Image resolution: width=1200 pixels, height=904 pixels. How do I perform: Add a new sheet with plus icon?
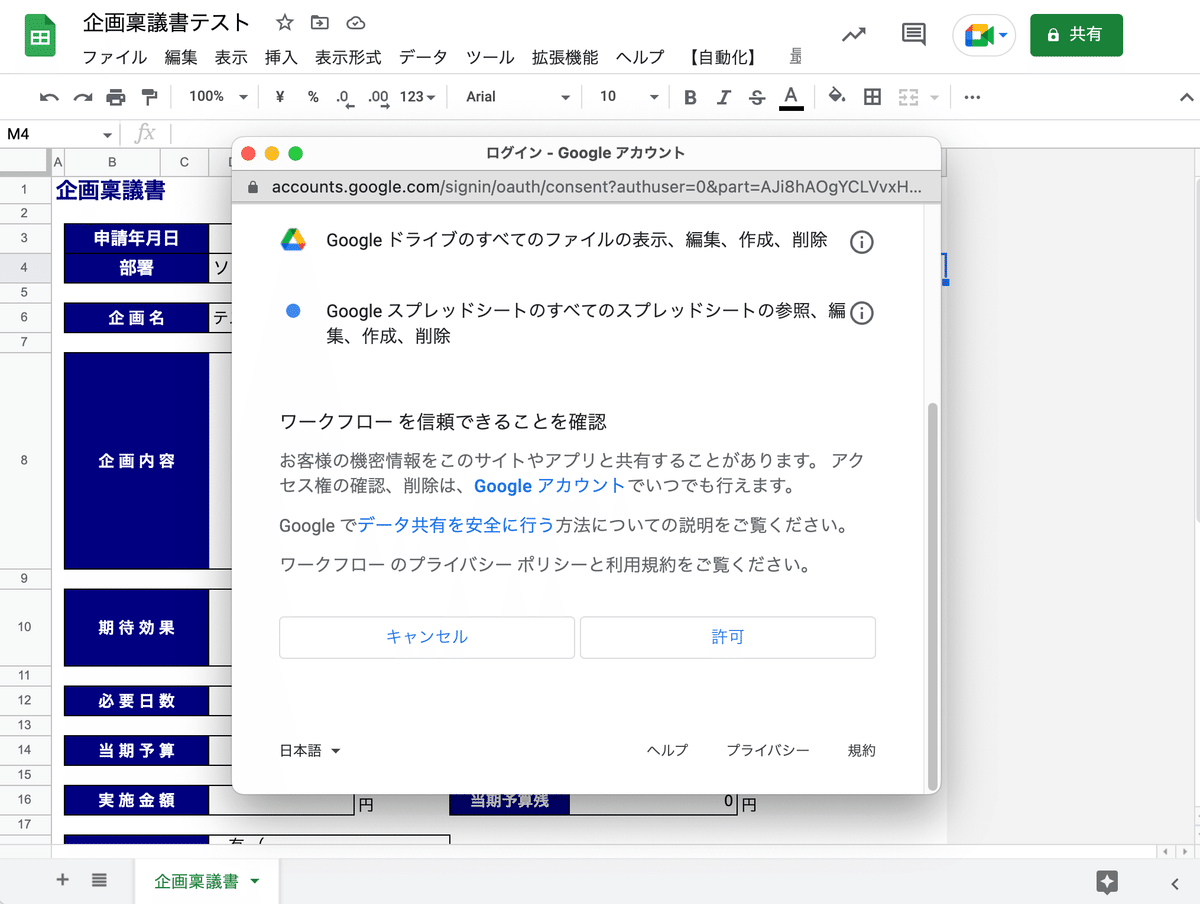click(x=63, y=880)
